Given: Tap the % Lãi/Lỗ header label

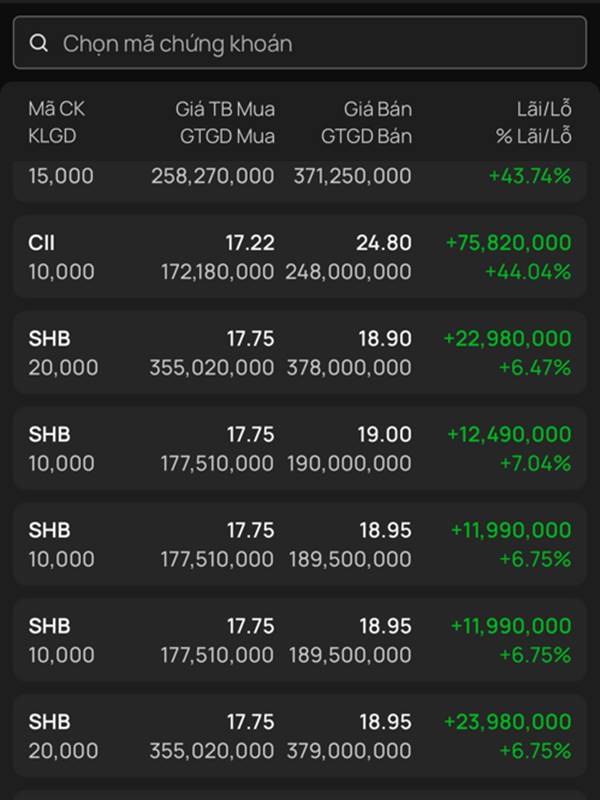Looking at the screenshot, I should point(534,136).
